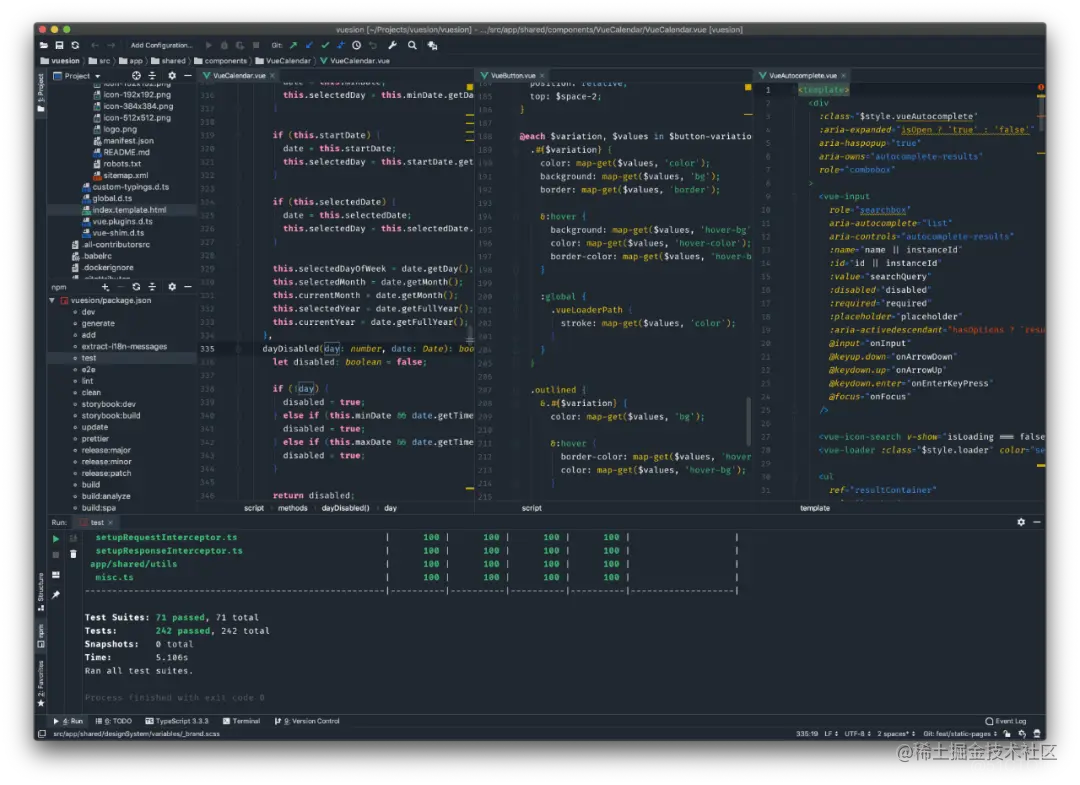Click the dayDisabled() breadcrumb in editor
Image resolution: width=1080 pixels, height=785 pixels.
pyautogui.click(x=345, y=509)
